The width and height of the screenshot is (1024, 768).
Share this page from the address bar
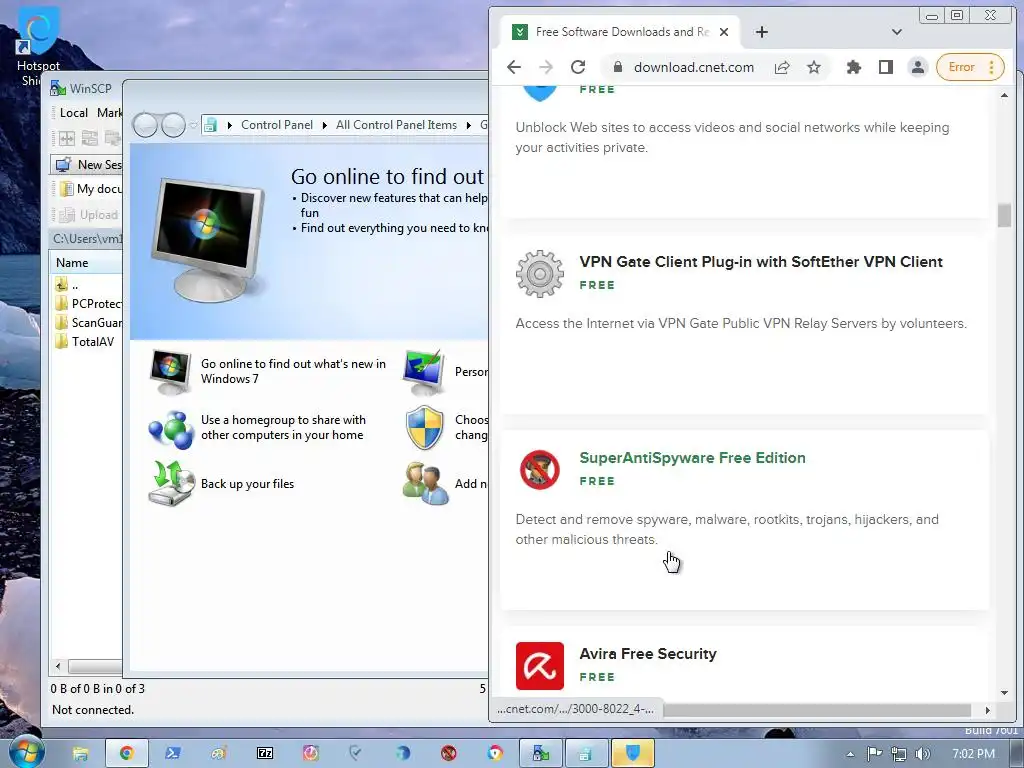click(782, 67)
